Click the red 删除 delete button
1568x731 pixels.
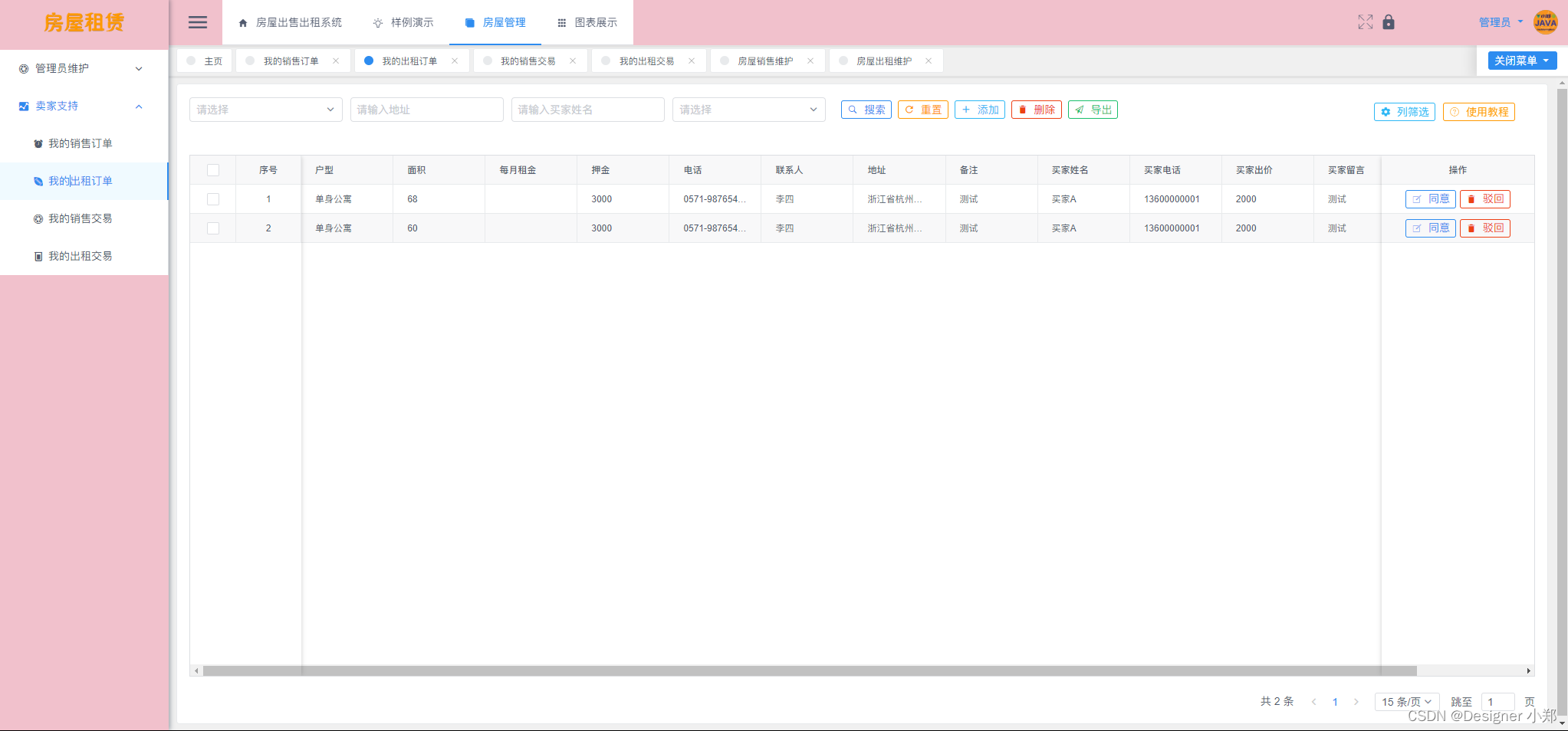1037,110
